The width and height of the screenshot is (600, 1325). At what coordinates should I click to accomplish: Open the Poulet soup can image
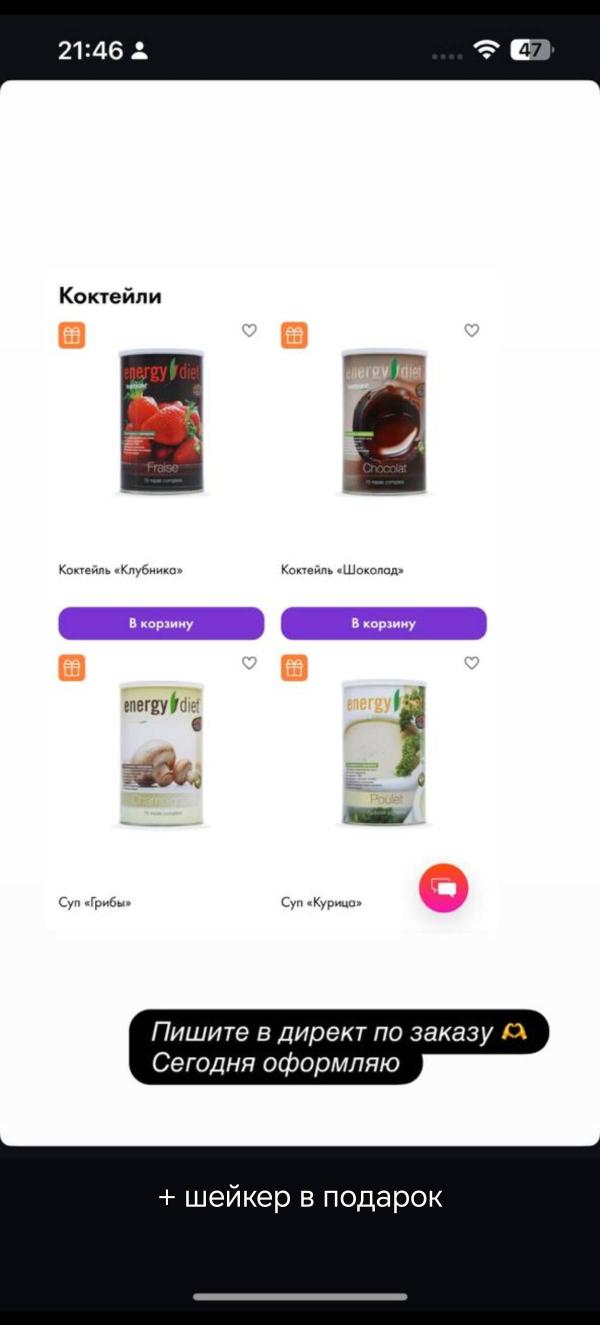(x=384, y=754)
